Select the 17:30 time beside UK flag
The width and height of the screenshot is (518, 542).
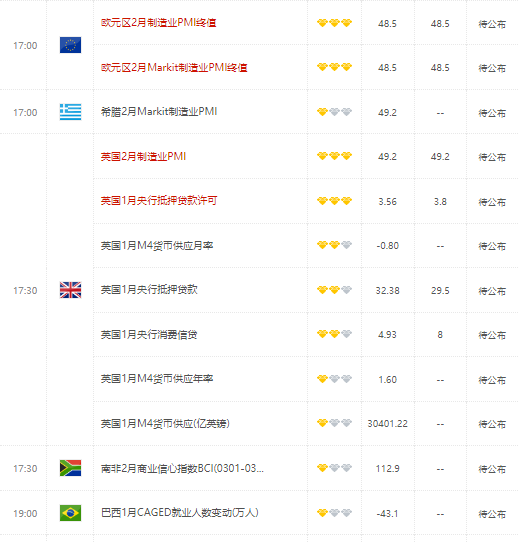coord(25,291)
